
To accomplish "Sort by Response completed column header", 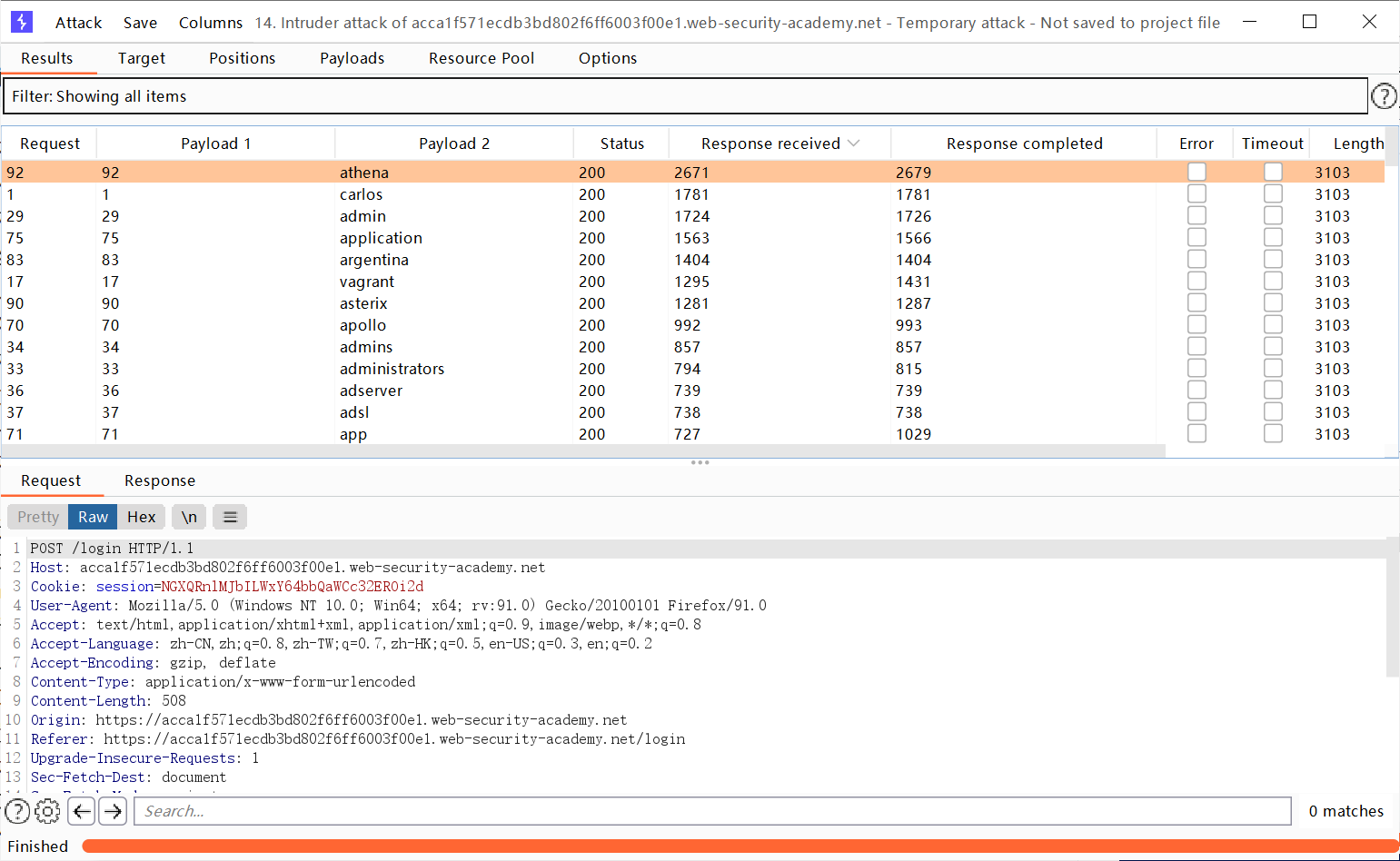I will [x=1024, y=143].
